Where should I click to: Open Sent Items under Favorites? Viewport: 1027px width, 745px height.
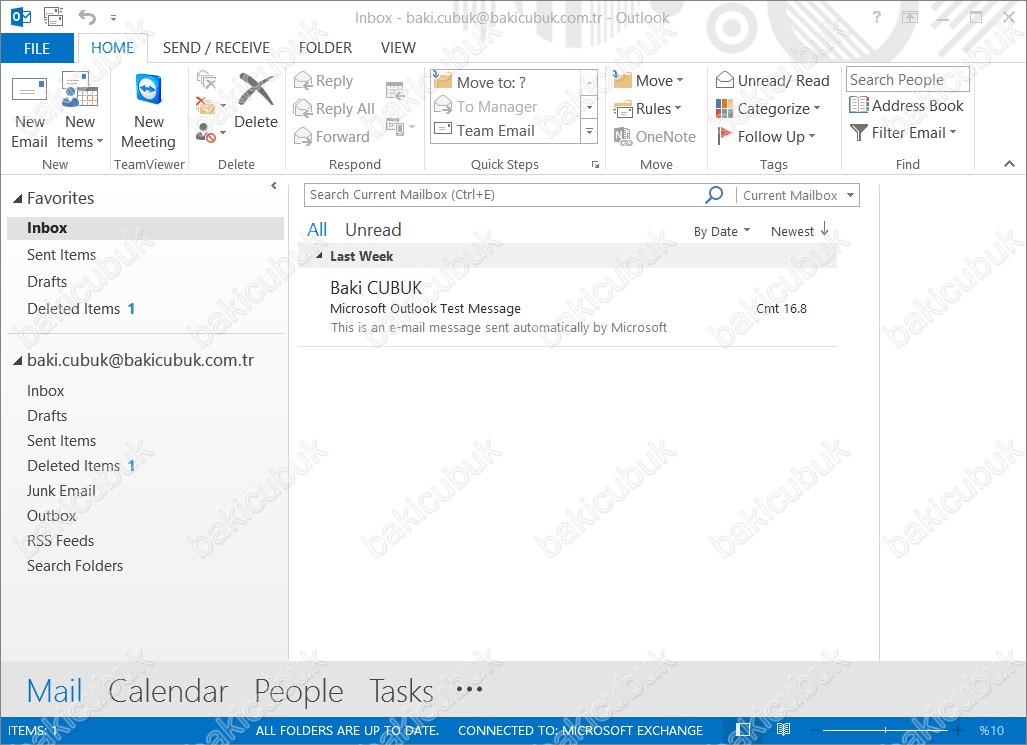(x=62, y=255)
